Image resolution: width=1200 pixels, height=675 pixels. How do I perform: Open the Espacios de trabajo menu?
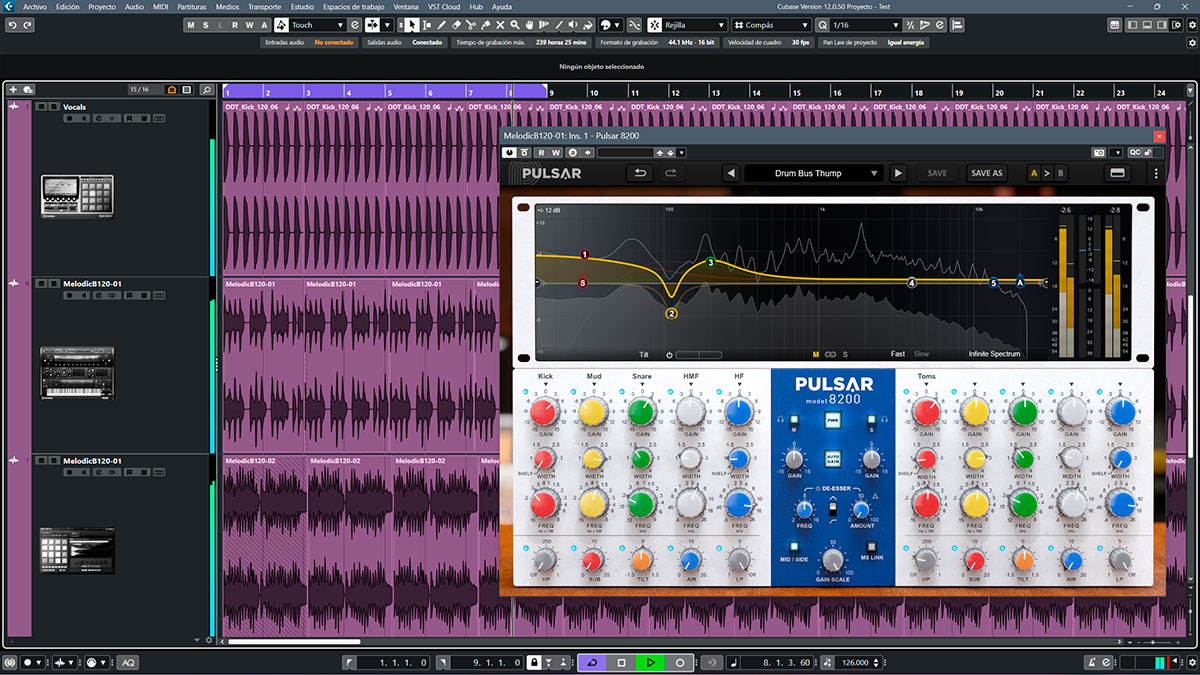coord(354,6)
